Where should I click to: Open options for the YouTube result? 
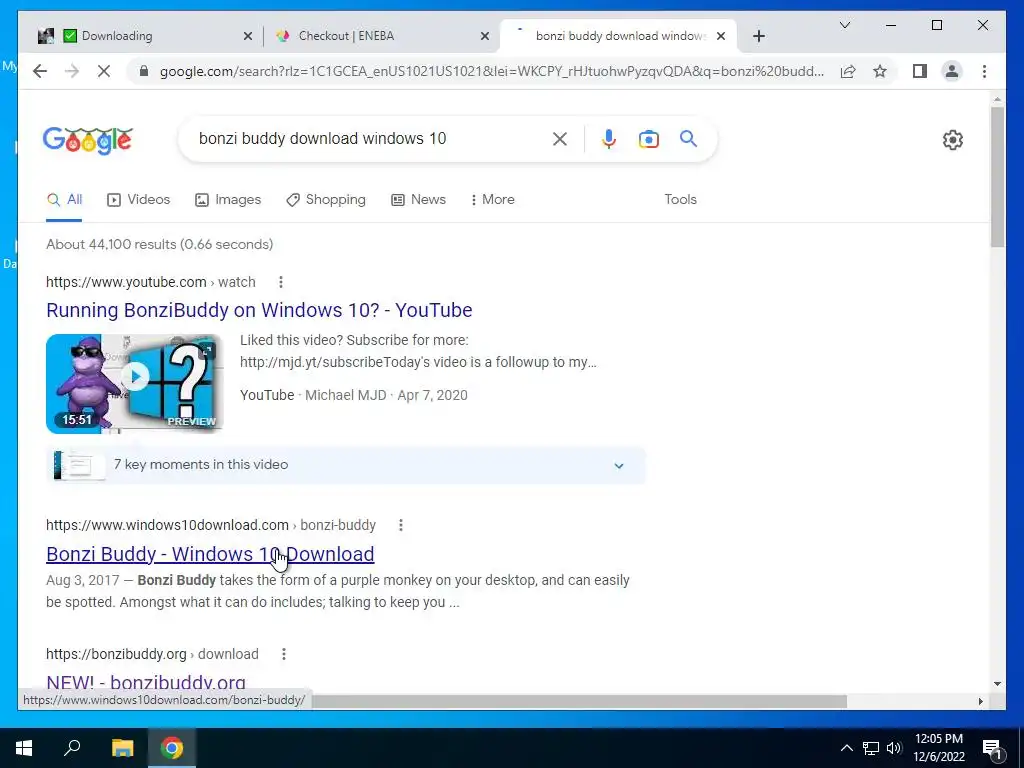tap(281, 282)
